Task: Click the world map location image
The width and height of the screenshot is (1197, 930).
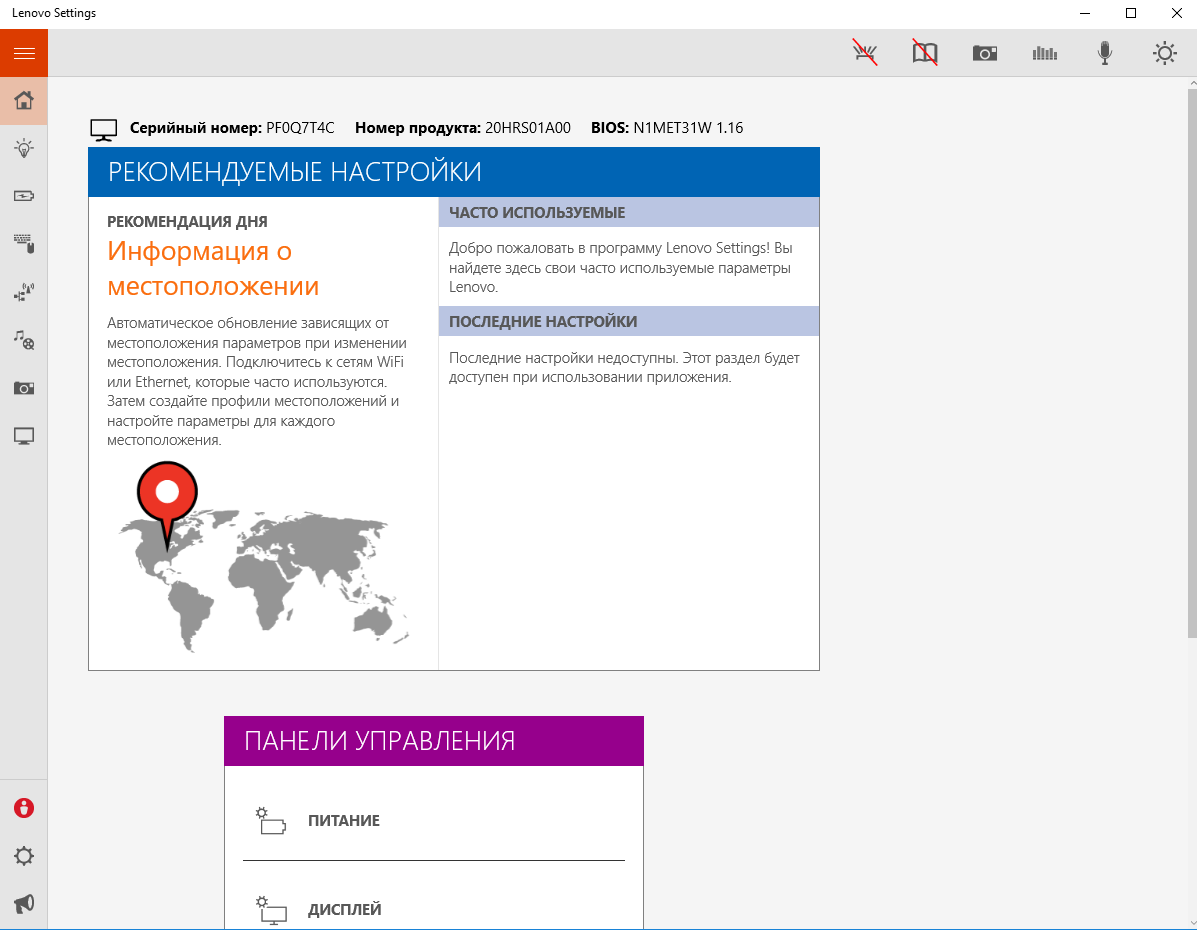Action: coord(263,557)
